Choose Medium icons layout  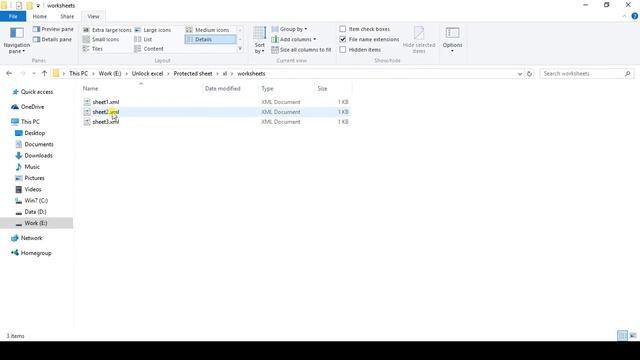pyautogui.click(x=207, y=30)
